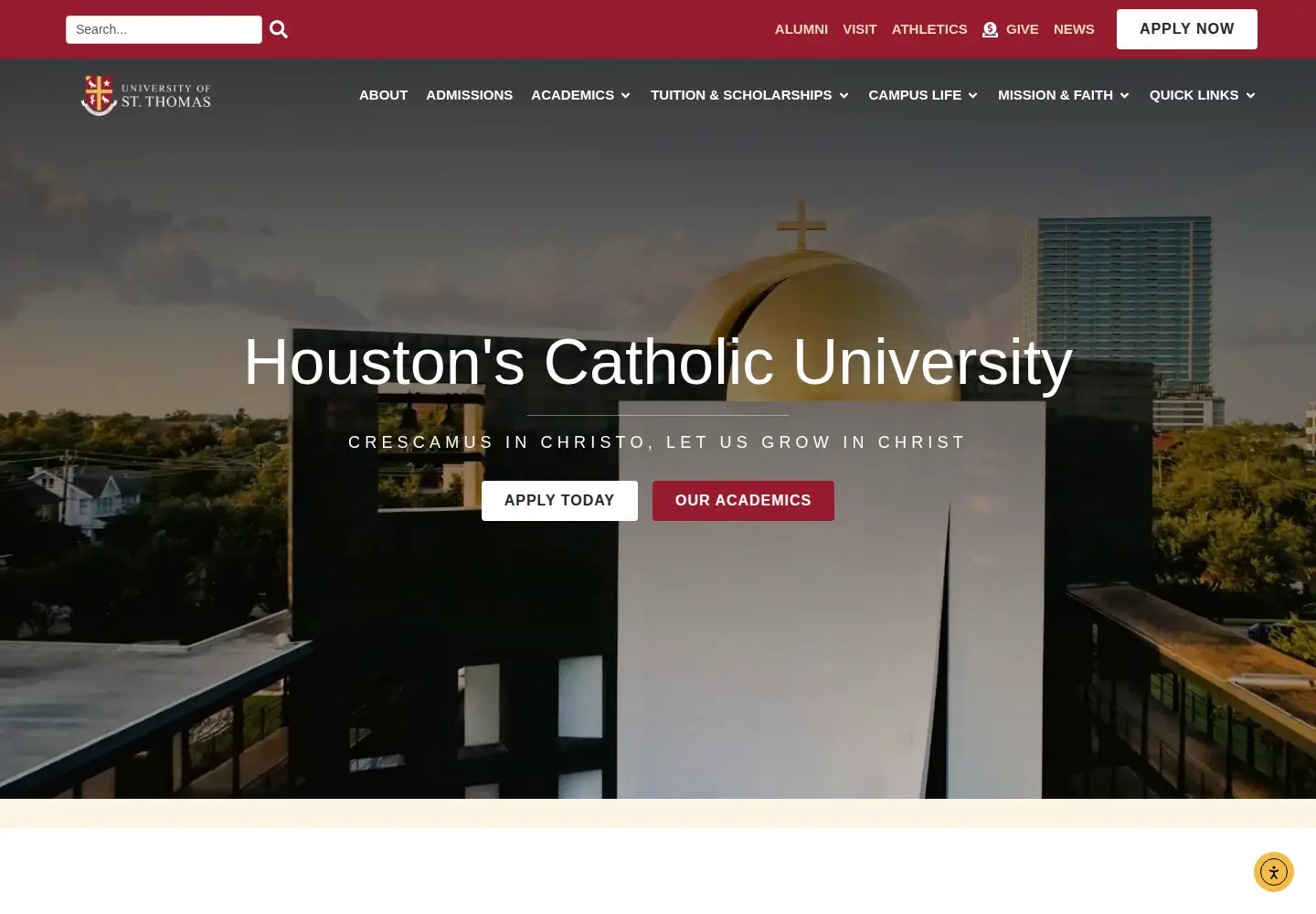The width and height of the screenshot is (1316, 914).
Task: Click the Quick Links menu label
Action: 1194,95
